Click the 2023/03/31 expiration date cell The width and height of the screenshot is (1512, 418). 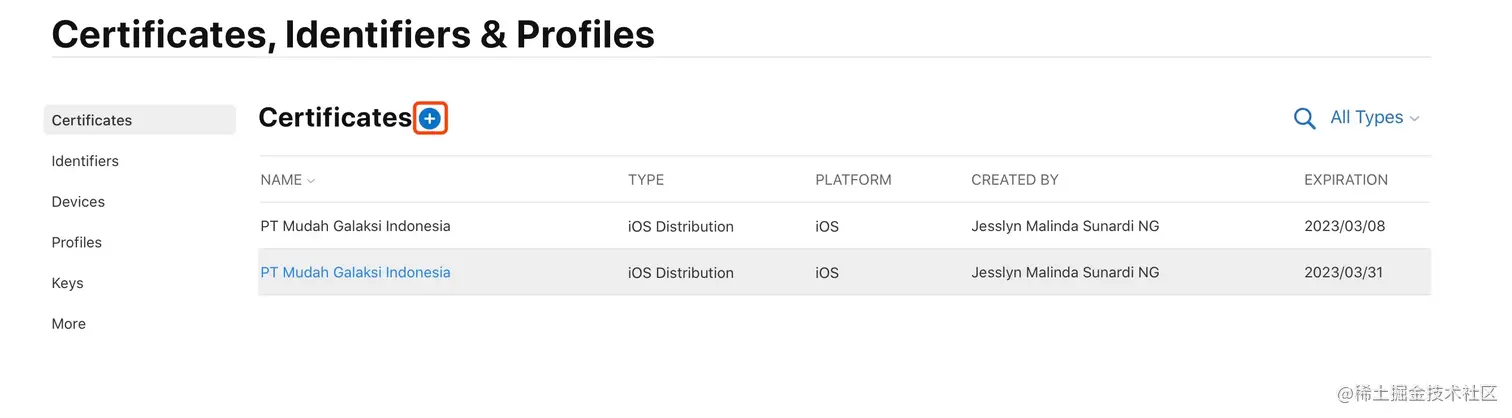point(1343,272)
